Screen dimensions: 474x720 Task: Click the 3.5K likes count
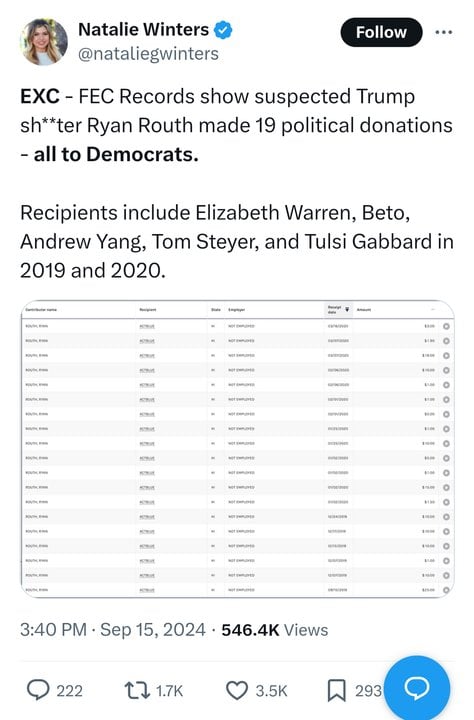tap(271, 691)
